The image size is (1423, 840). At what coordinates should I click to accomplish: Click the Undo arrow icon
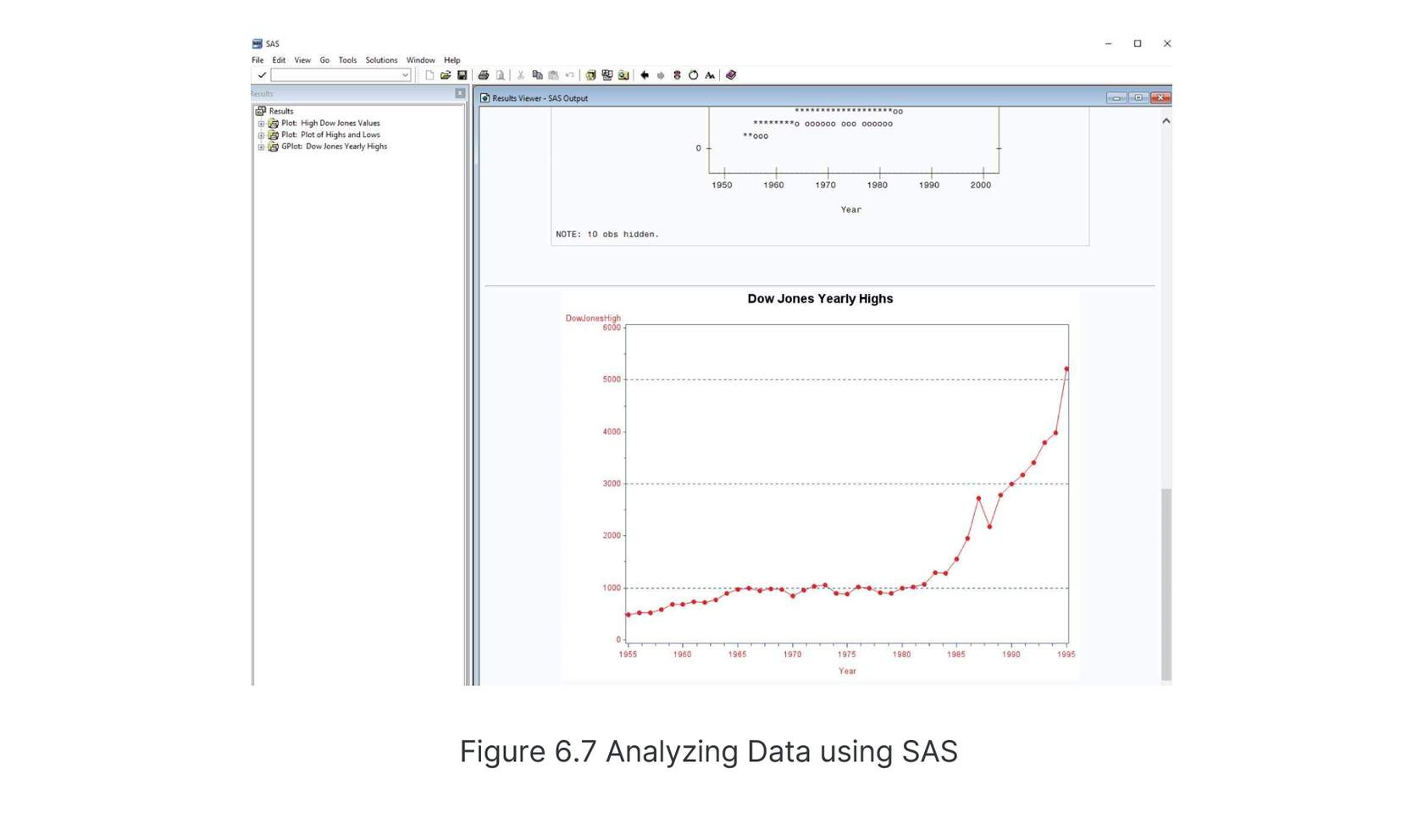pyautogui.click(x=570, y=75)
